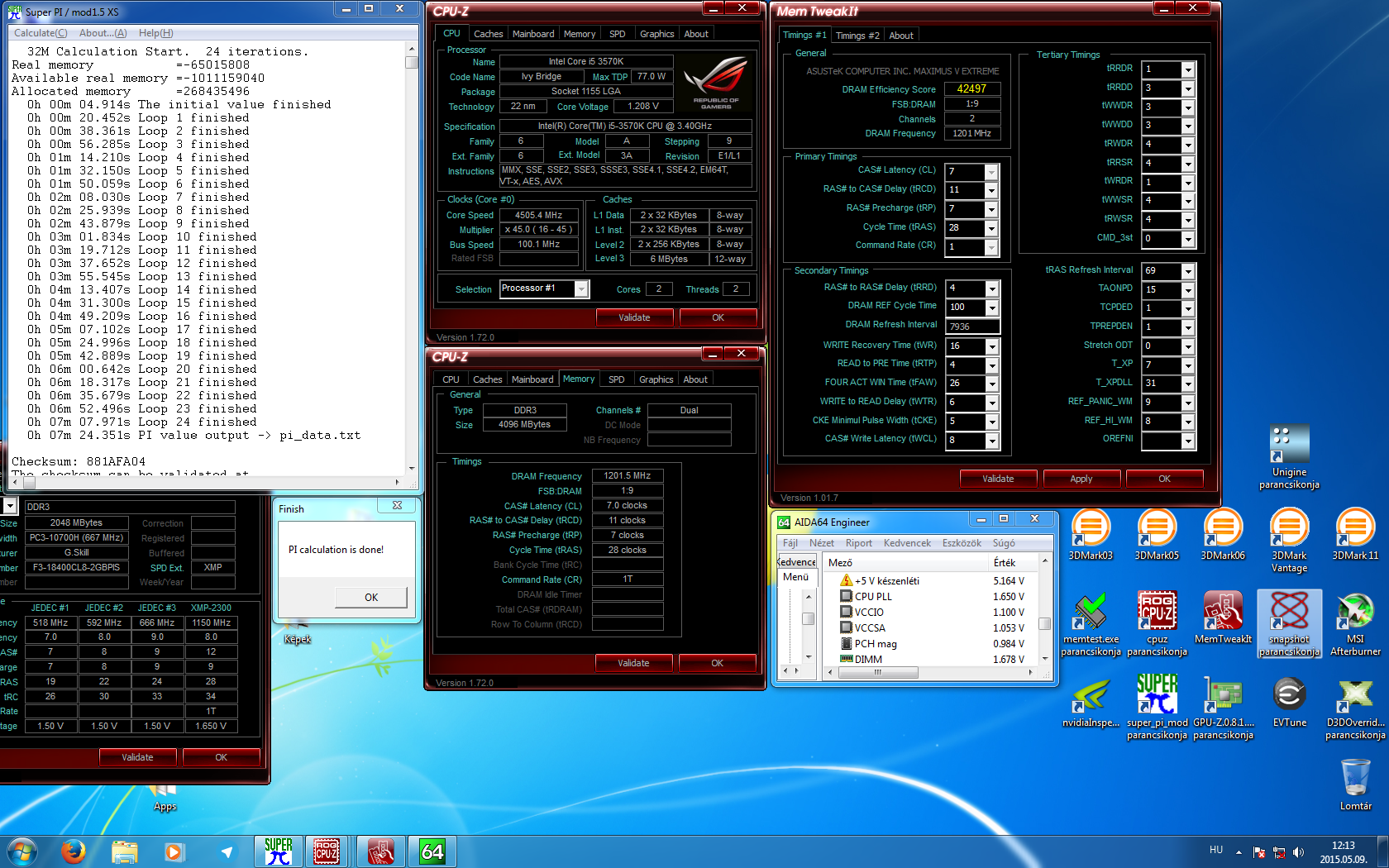Expand the WRITE Recovery Time (tWR) dropdown

(x=991, y=346)
